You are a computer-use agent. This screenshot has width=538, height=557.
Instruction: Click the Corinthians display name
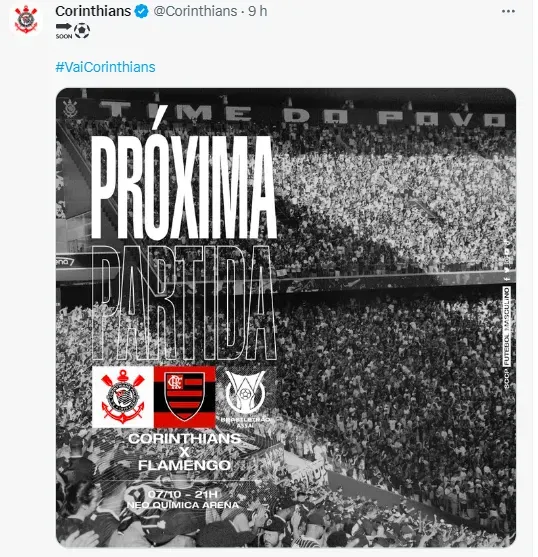[x=93, y=11]
